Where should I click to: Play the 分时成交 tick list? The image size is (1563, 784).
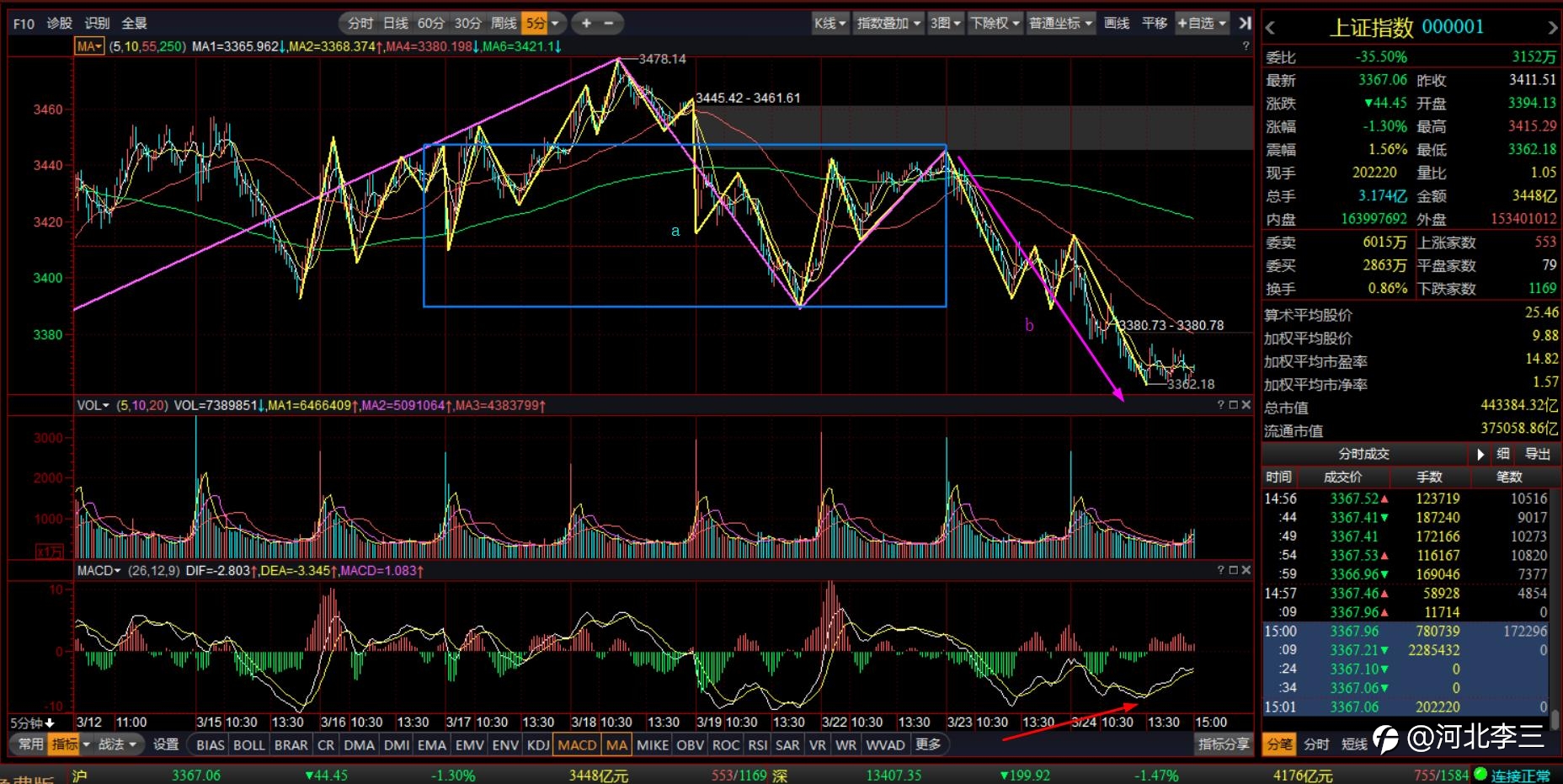pyautogui.click(x=1480, y=454)
